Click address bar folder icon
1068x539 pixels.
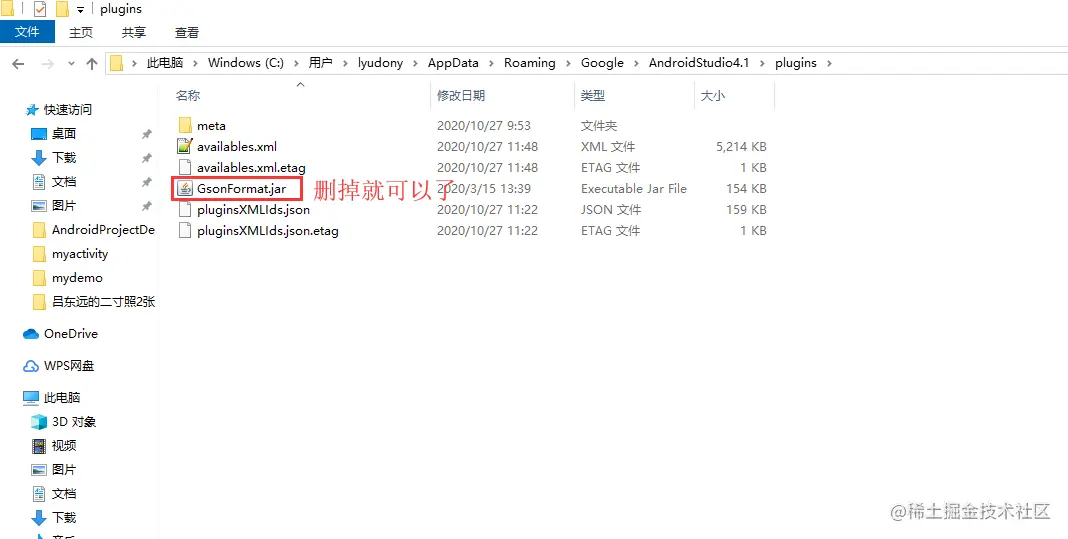(x=116, y=63)
